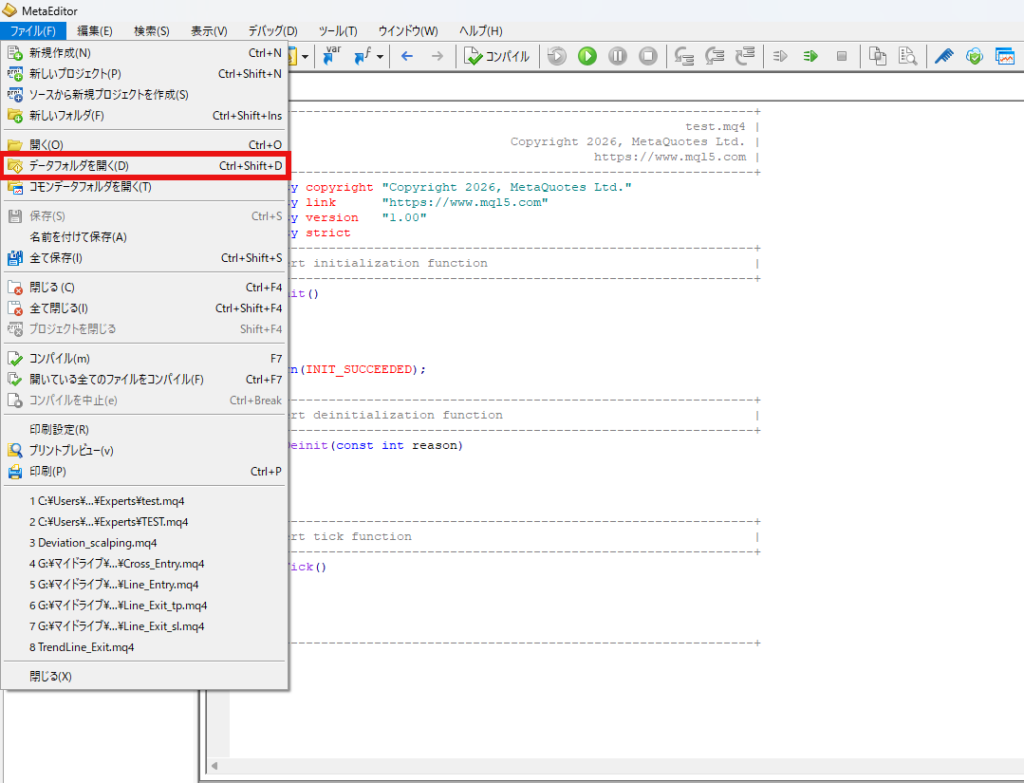Viewport: 1024px width, 783px height.
Task: Choose 開く(O) menu entry
Action: click(144, 145)
